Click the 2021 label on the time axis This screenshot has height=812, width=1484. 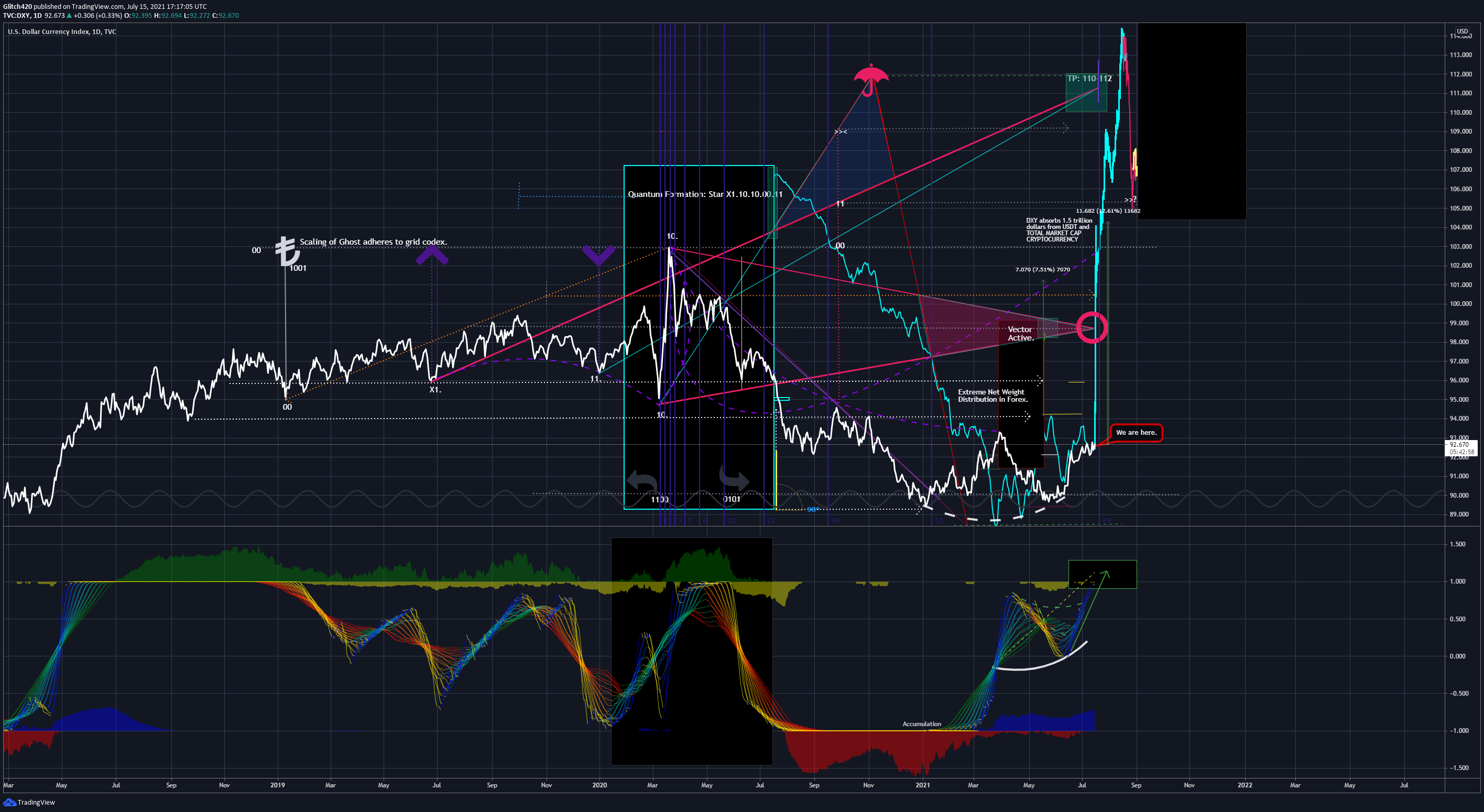922,785
